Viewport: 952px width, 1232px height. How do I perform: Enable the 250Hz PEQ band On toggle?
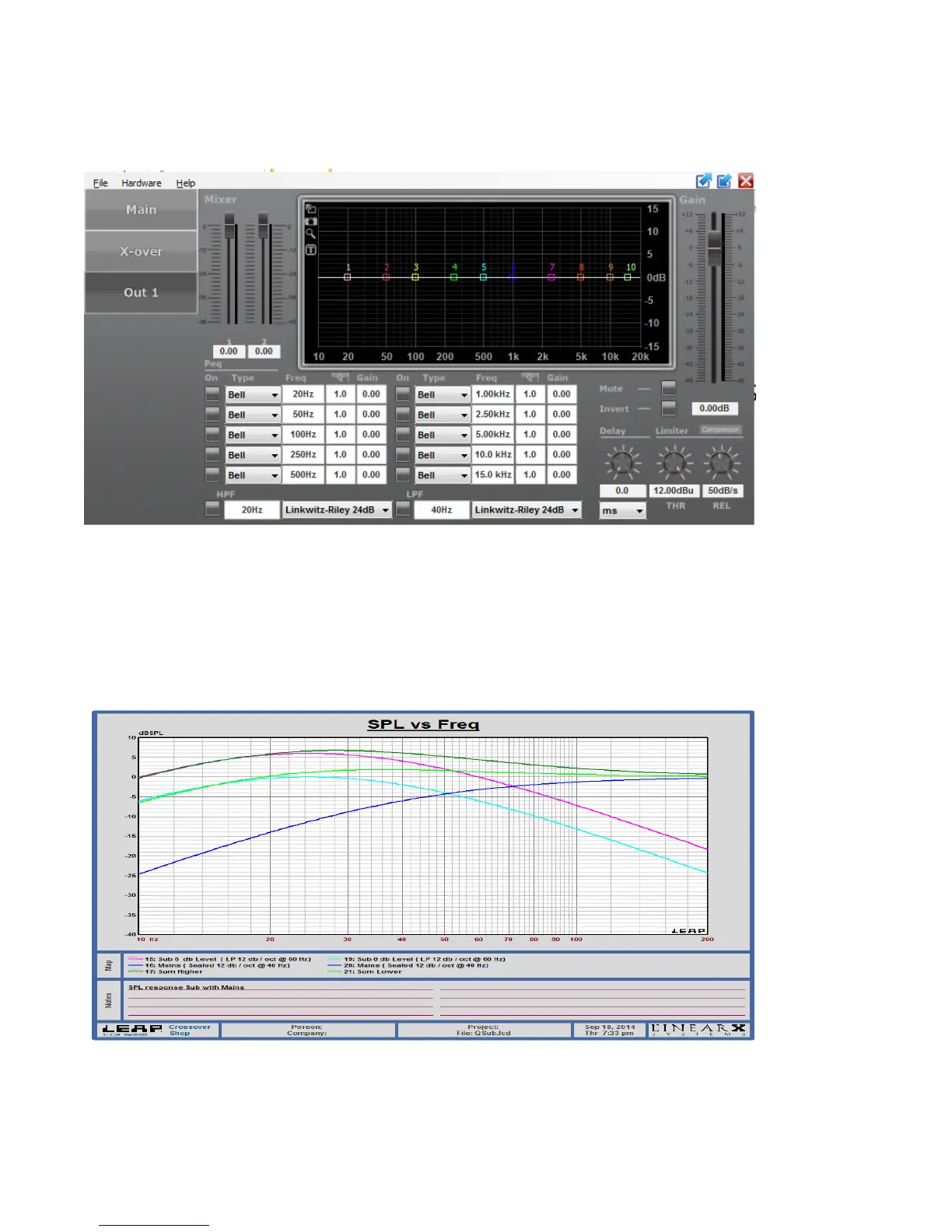click(x=212, y=455)
